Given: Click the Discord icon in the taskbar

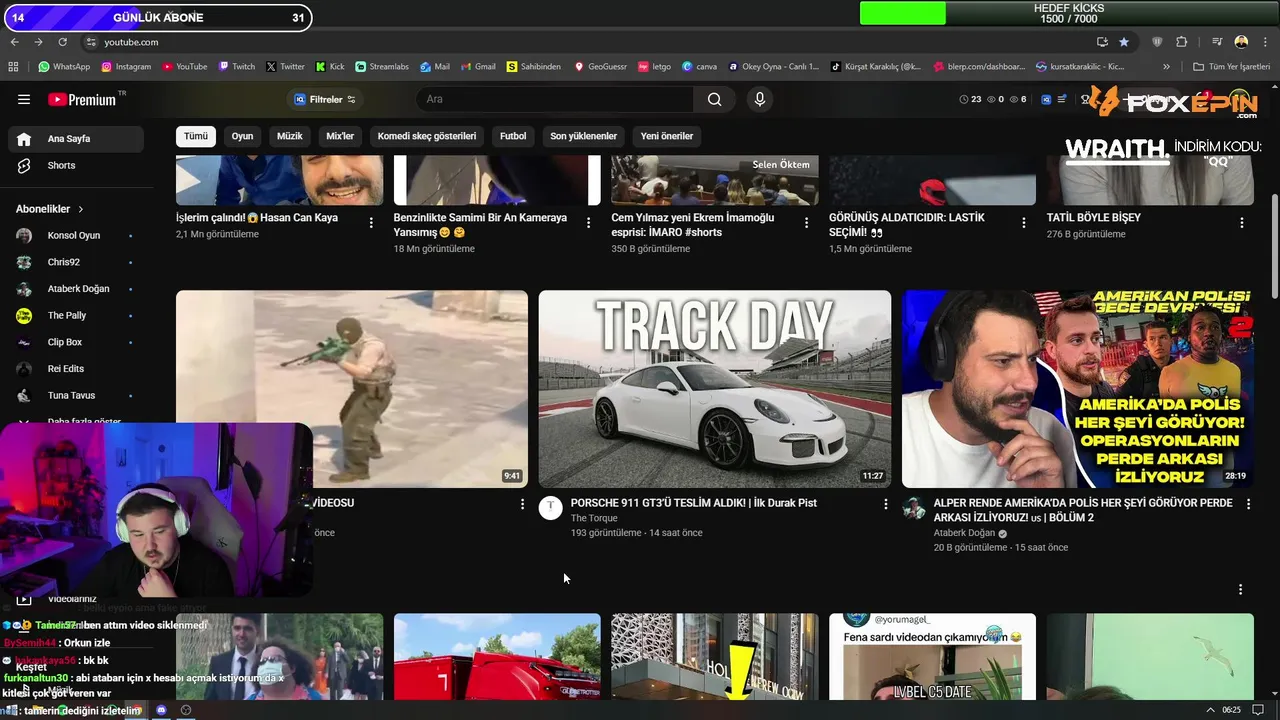Looking at the screenshot, I should (x=161, y=710).
